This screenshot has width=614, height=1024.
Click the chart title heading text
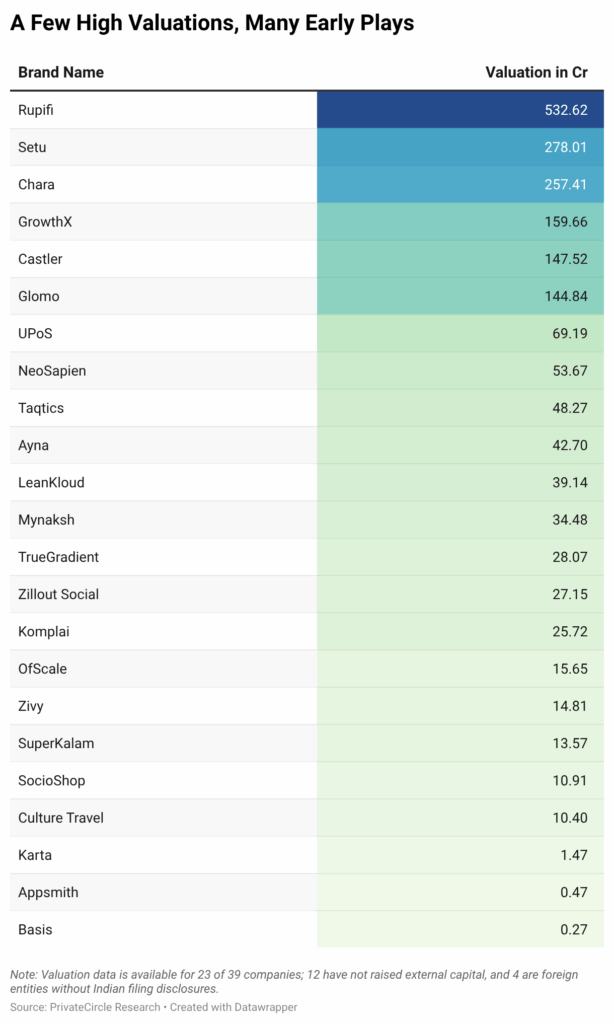pyautogui.click(x=212, y=24)
